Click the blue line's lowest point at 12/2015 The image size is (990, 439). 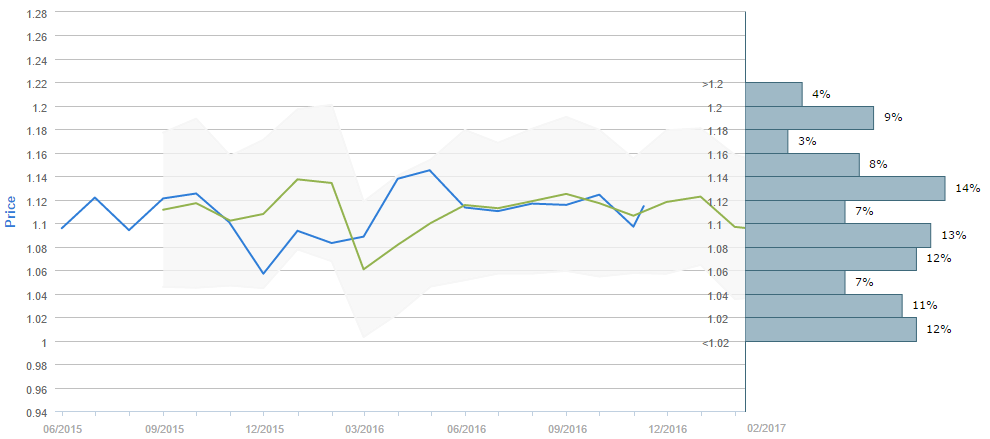pyautogui.click(x=263, y=273)
